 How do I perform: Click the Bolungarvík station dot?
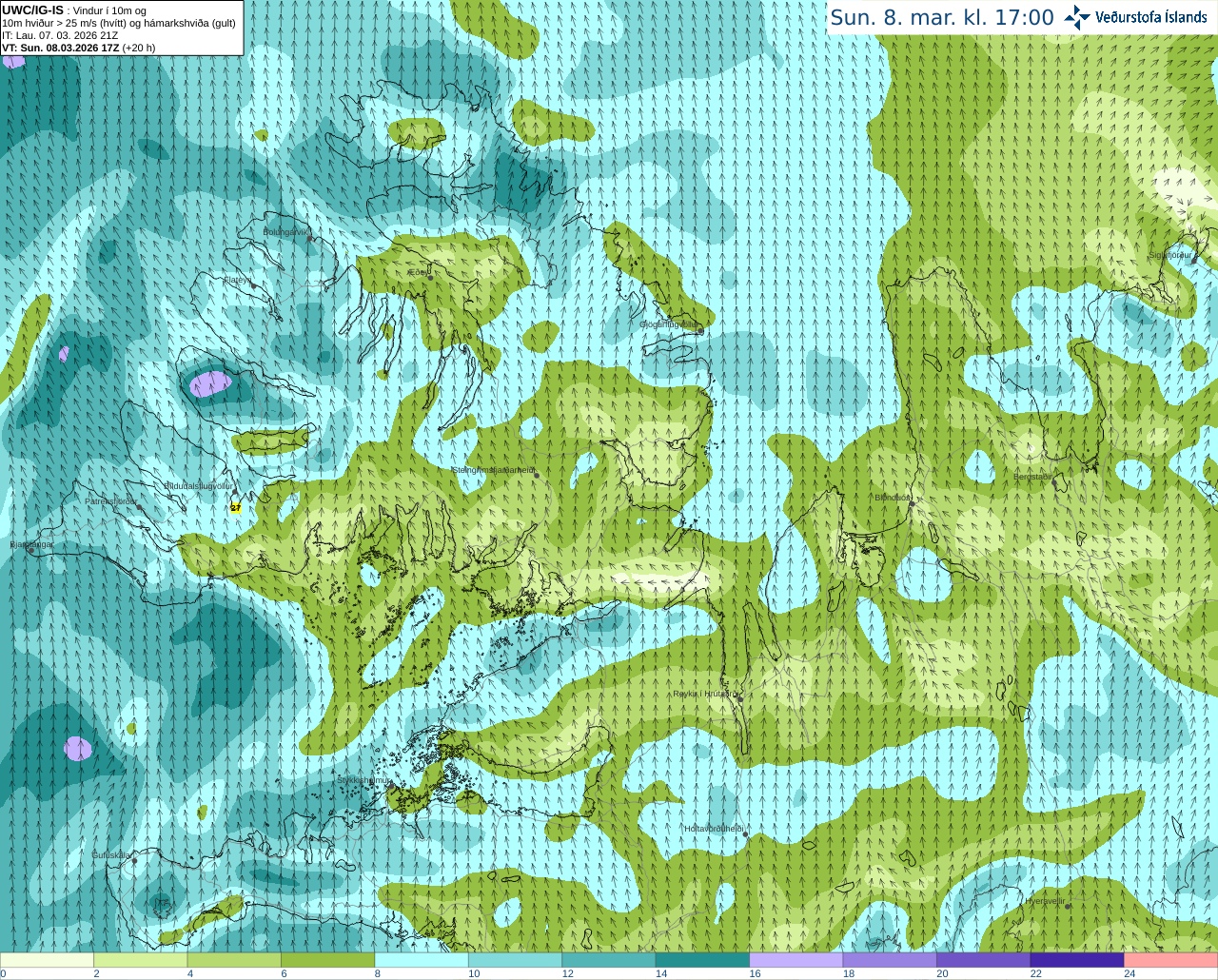[311, 239]
